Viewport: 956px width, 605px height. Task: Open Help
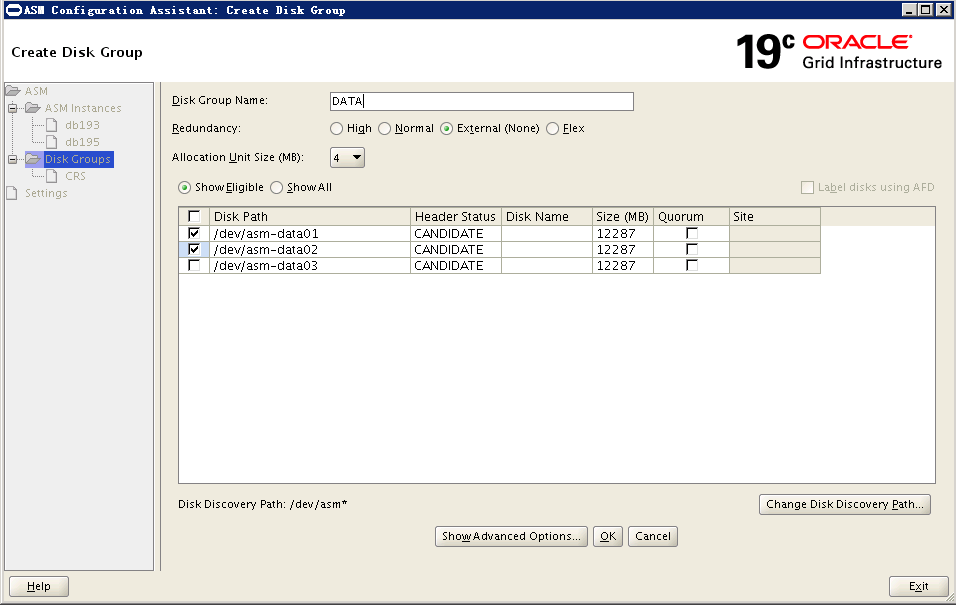tap(38, 587)
